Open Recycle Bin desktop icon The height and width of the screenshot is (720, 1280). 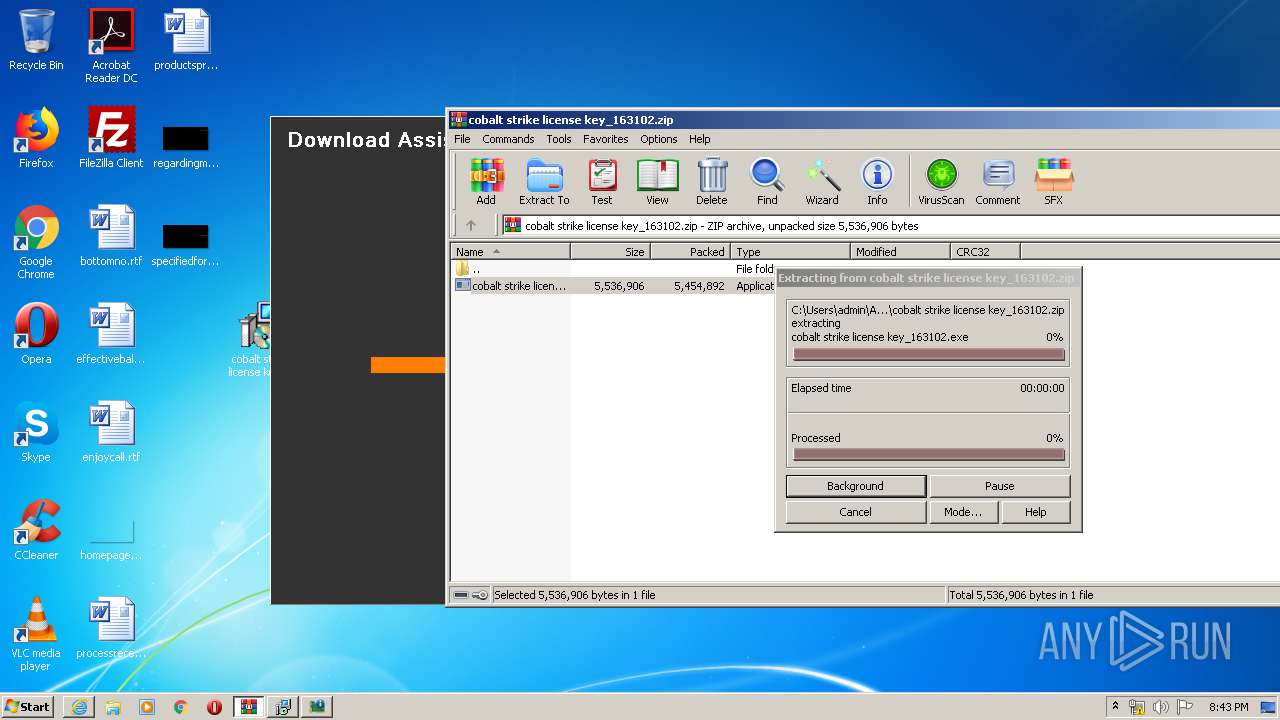pos(36,41)
